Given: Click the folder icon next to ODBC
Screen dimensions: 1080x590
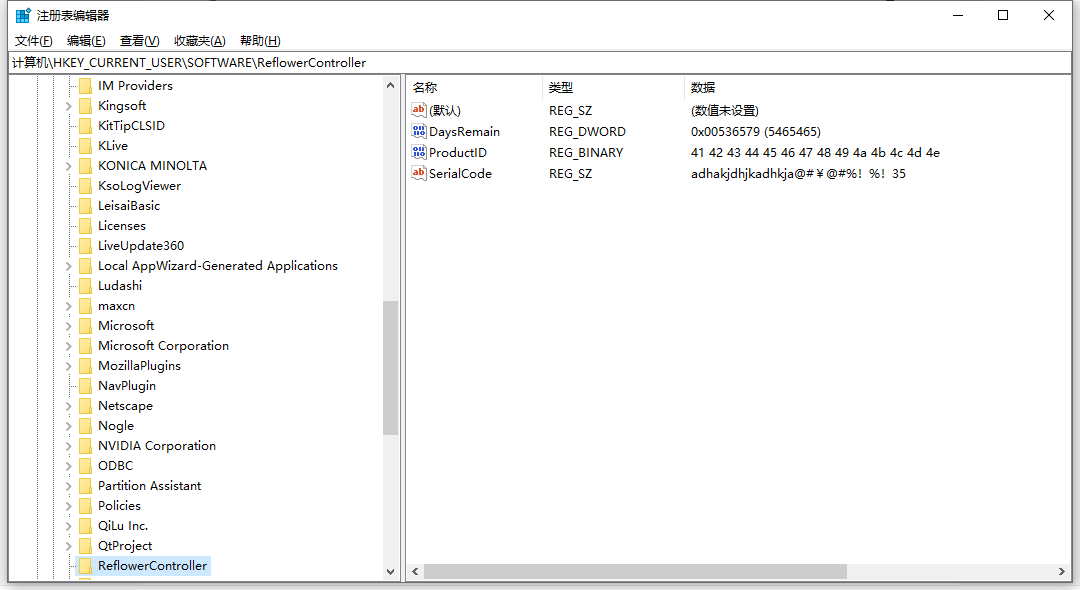Looking at the screenshot, I should (x=85, y=465).
